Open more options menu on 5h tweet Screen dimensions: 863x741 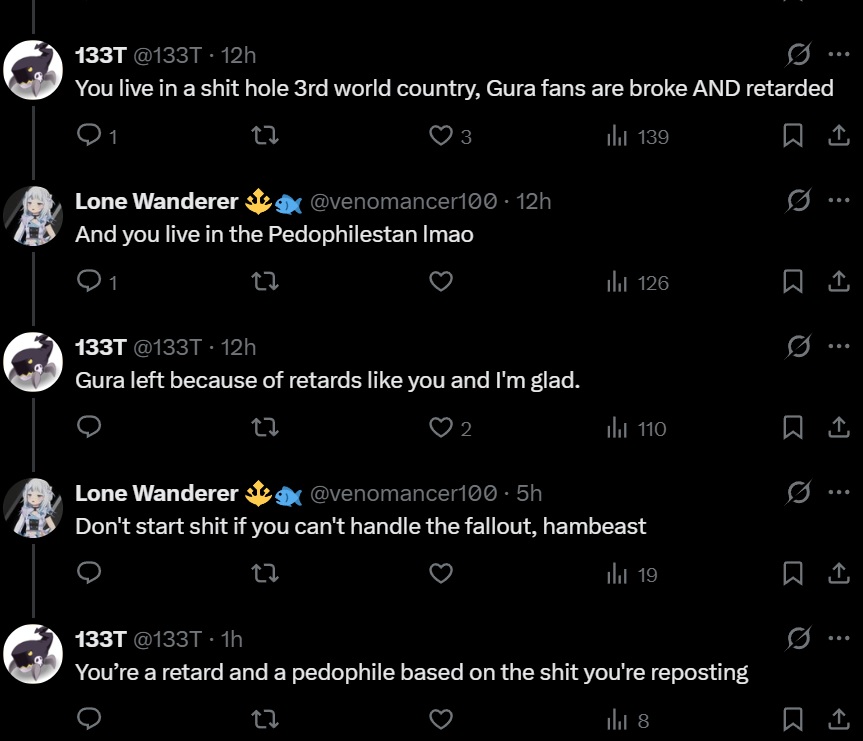(x=838, y=492)
